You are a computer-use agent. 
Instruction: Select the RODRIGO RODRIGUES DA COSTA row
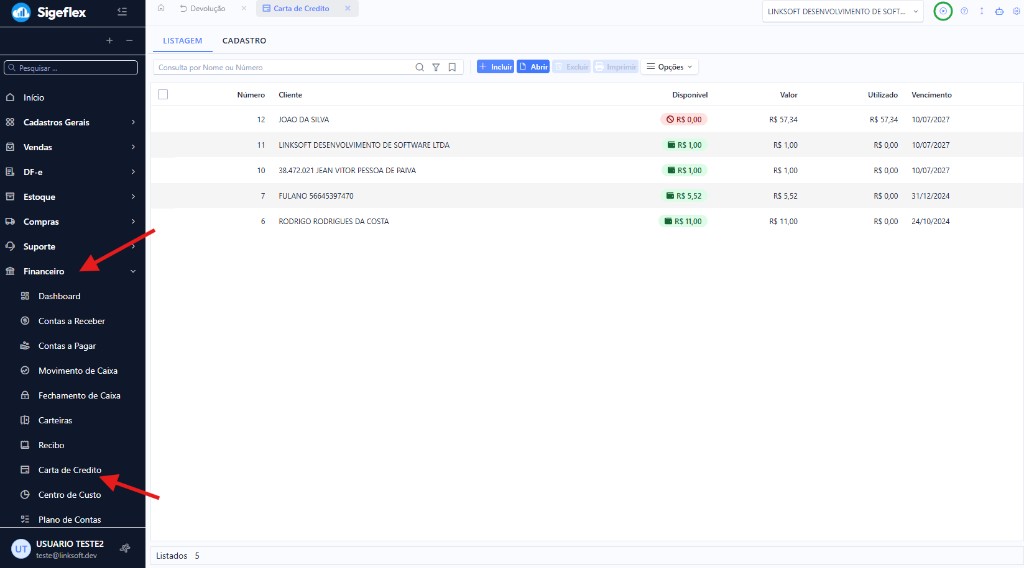[x=586, y=221]
